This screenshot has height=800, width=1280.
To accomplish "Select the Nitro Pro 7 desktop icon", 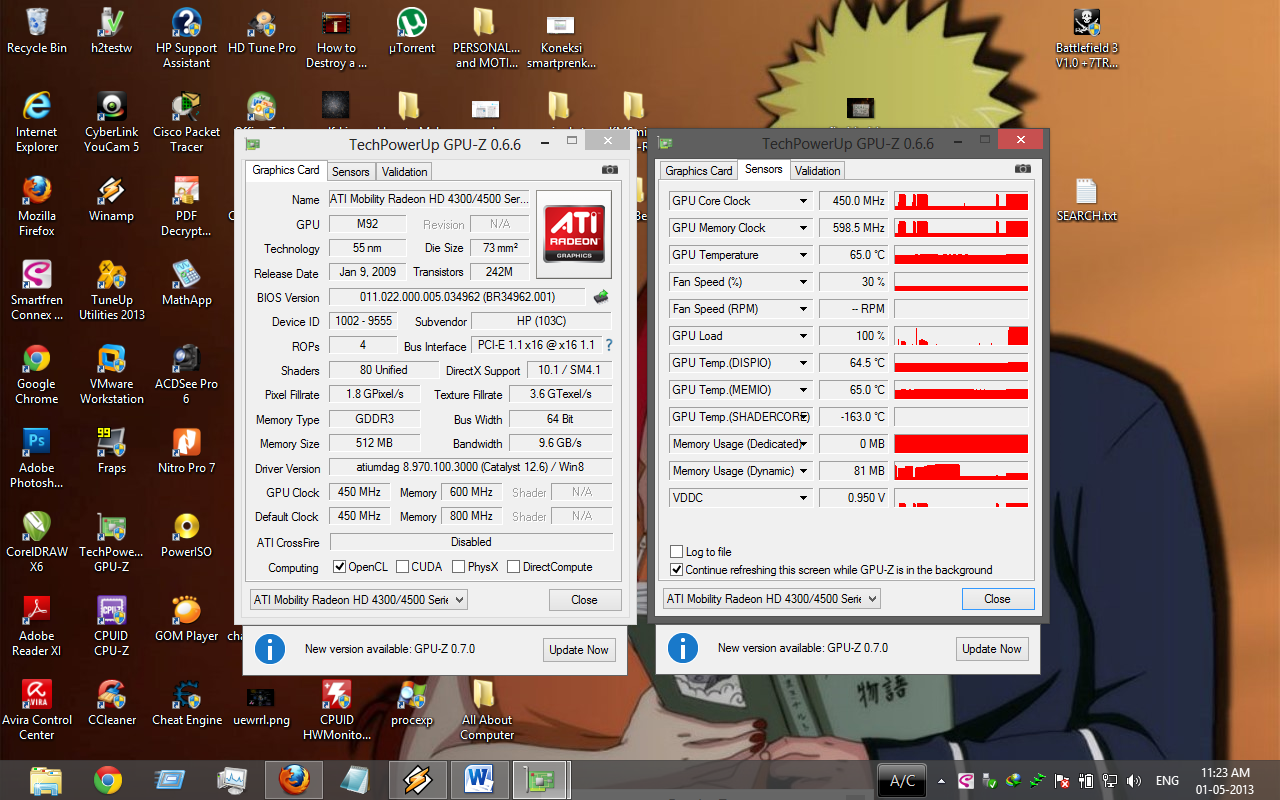I will 187,452.
